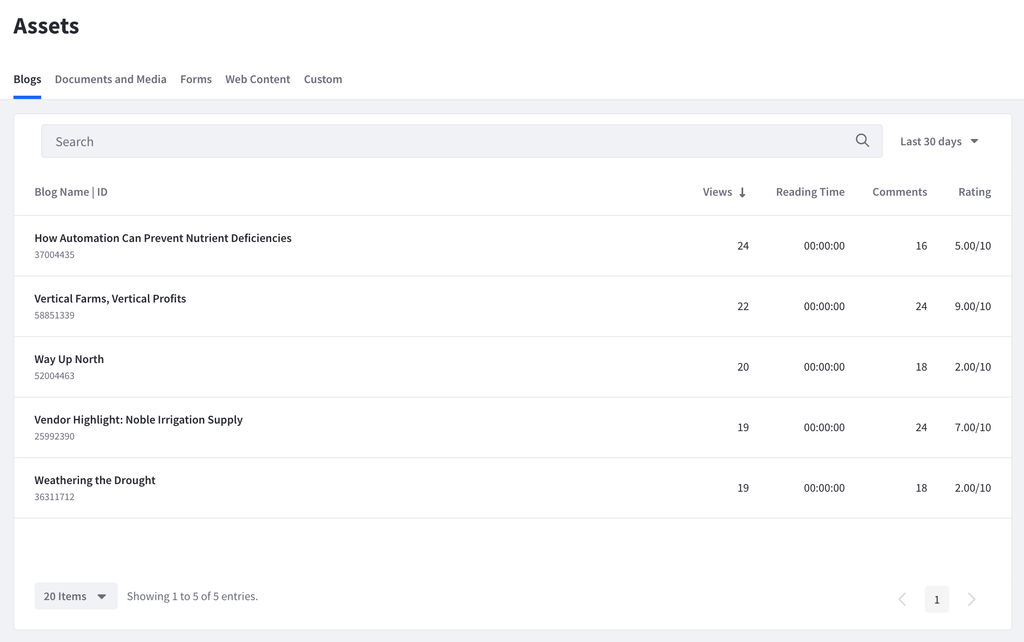
Task: Open How Automation Can Prevent Nutrient Deficiencies
Action: click(x=162, y=238)
